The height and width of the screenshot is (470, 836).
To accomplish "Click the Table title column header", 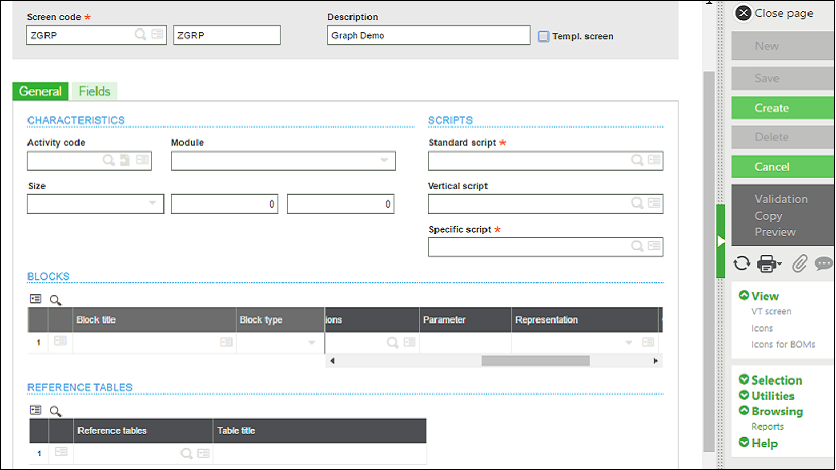I will [x=319, y=431].
